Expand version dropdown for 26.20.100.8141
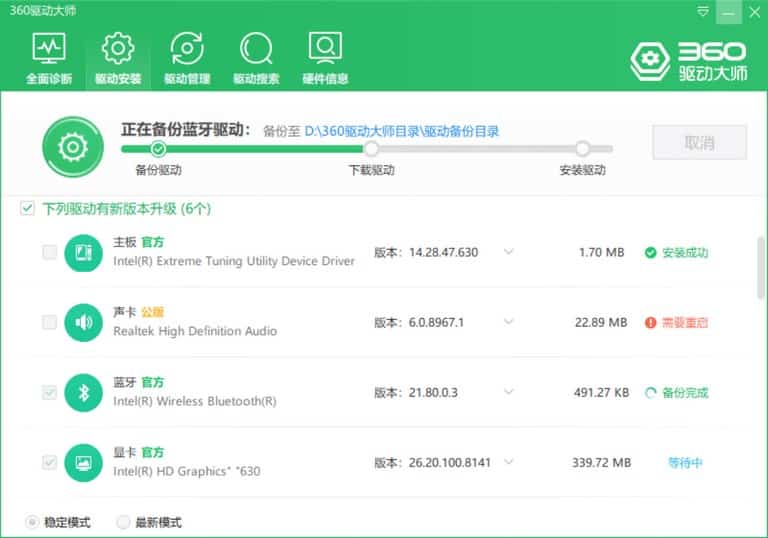The image size is (768, 538). [509, 462]
